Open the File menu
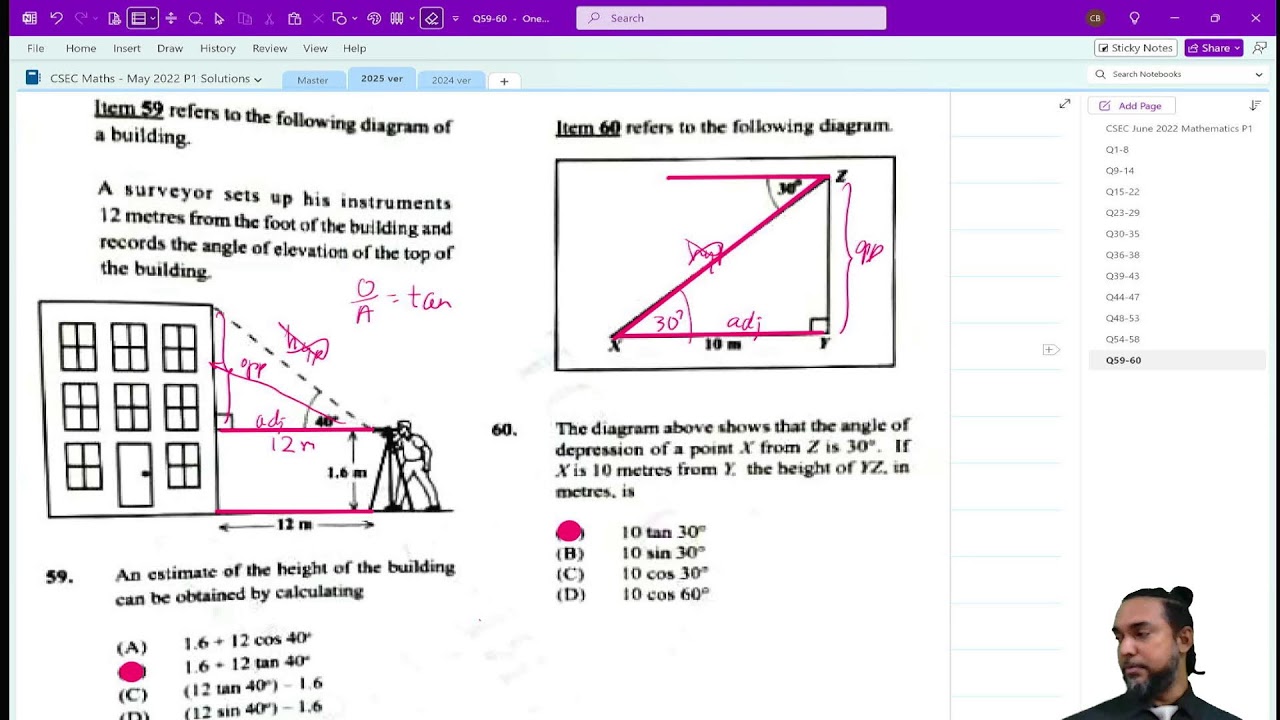 coord(36,48)
